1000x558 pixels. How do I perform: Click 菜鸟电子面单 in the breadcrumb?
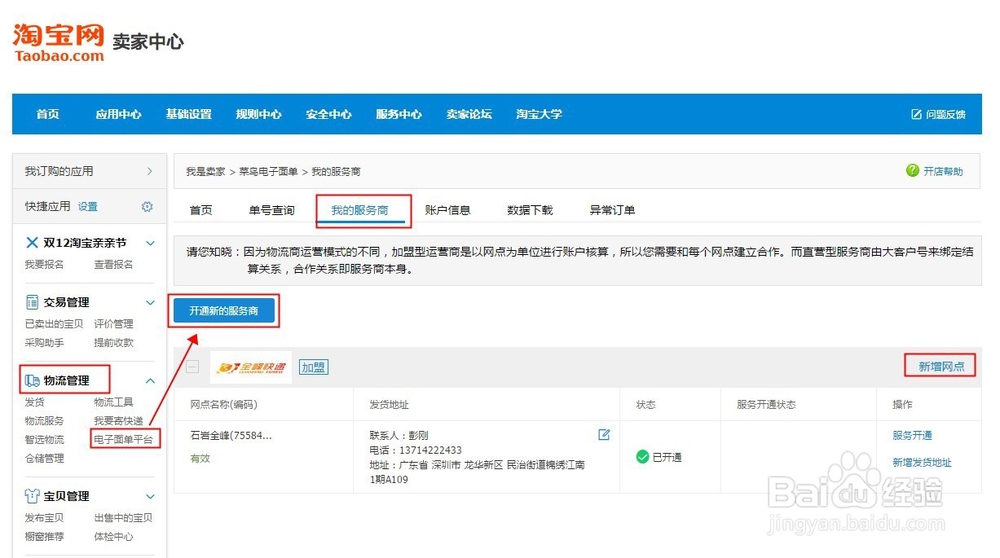click(x=268, y=172)
